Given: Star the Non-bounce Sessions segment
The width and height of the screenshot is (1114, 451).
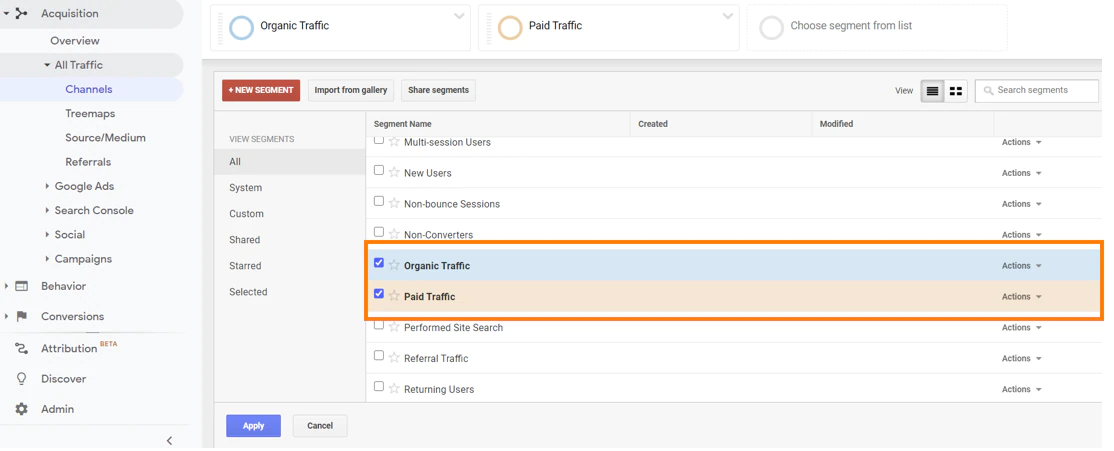Looking at the screenshot, I should point(394,204).
